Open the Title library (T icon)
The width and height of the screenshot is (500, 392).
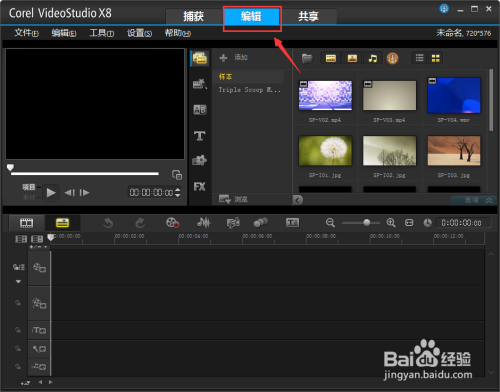pyautogui.click(x=200, y=136)
